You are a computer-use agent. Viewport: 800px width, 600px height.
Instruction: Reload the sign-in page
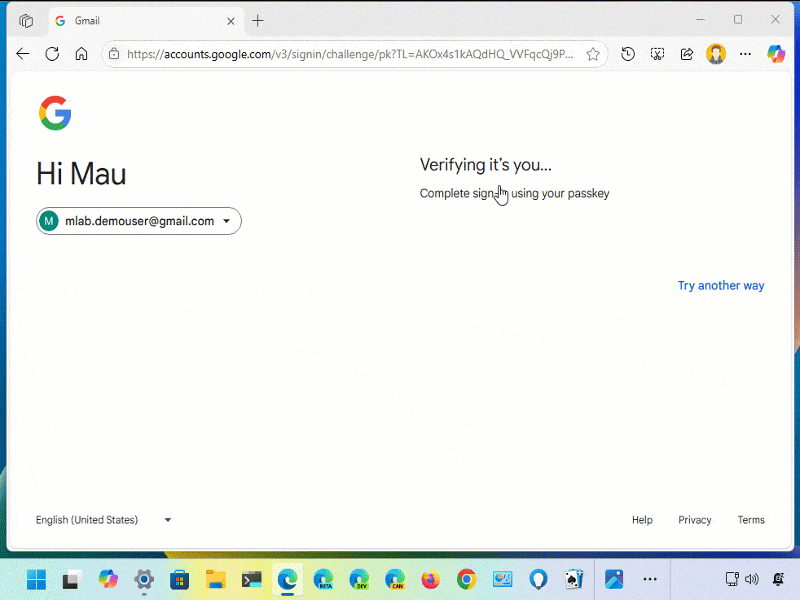pyautogui.click(x=51, y=54)
